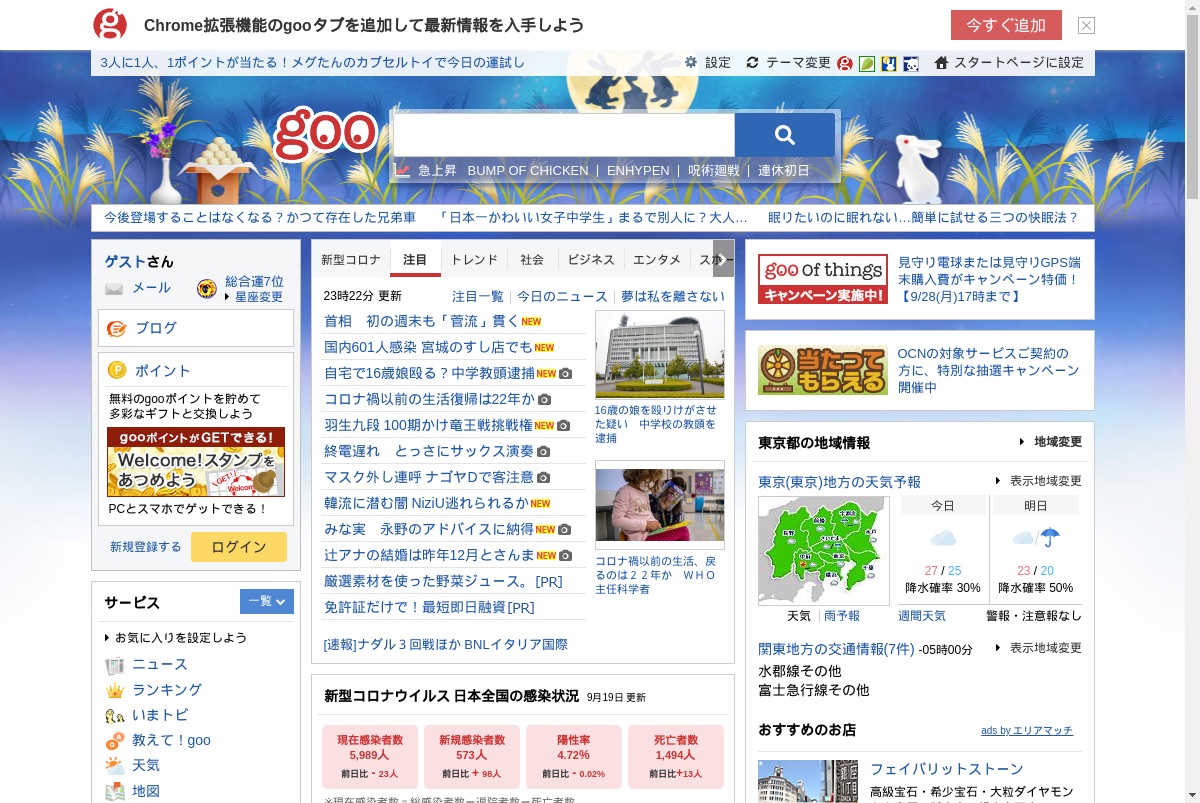The width and height of the screenshot is (1200, 803).
Task: Select the panda theme icon
Action: [x=911, y=63]
